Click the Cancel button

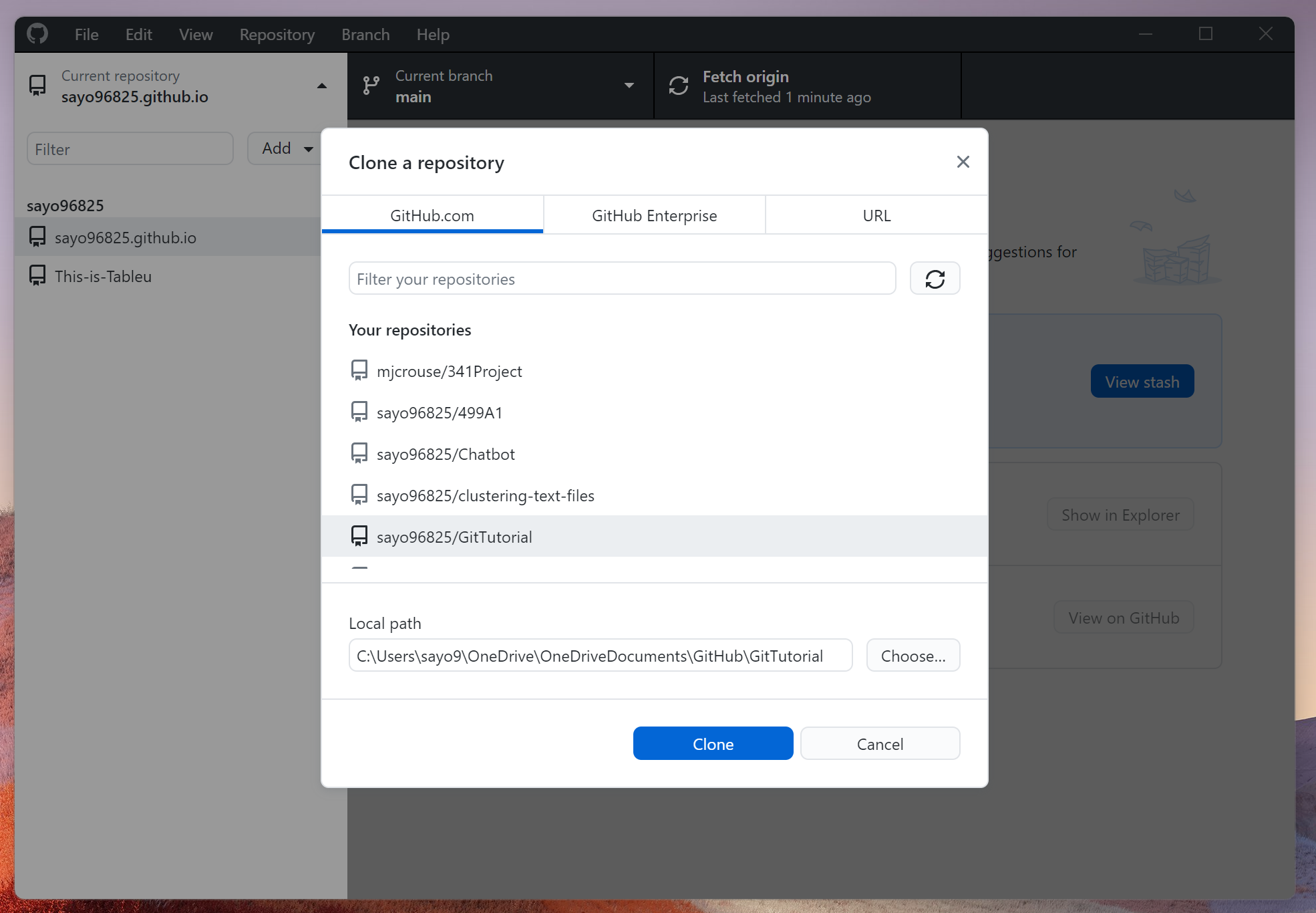tap(880, 744)
